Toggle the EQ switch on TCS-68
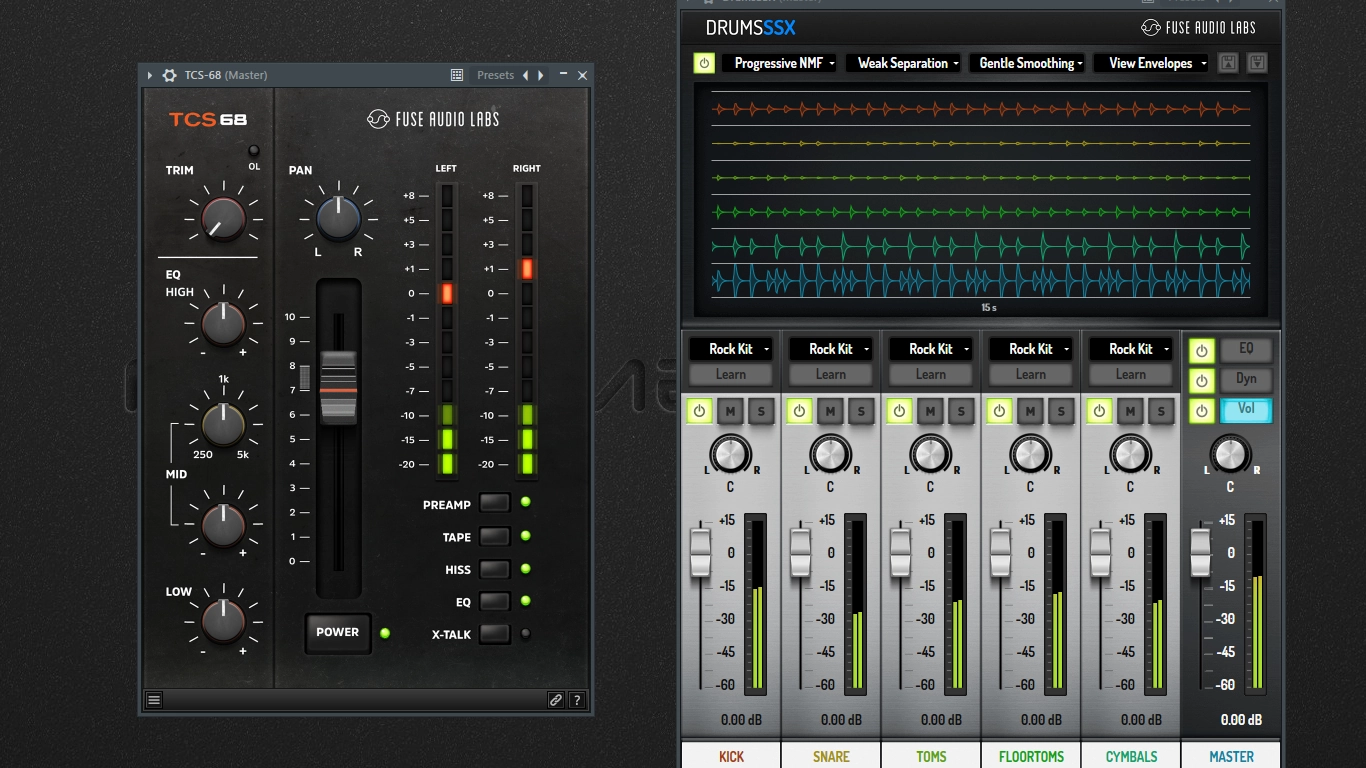Image resolution: width=1366 pixels, height=768 pixels. pos(494,601)
